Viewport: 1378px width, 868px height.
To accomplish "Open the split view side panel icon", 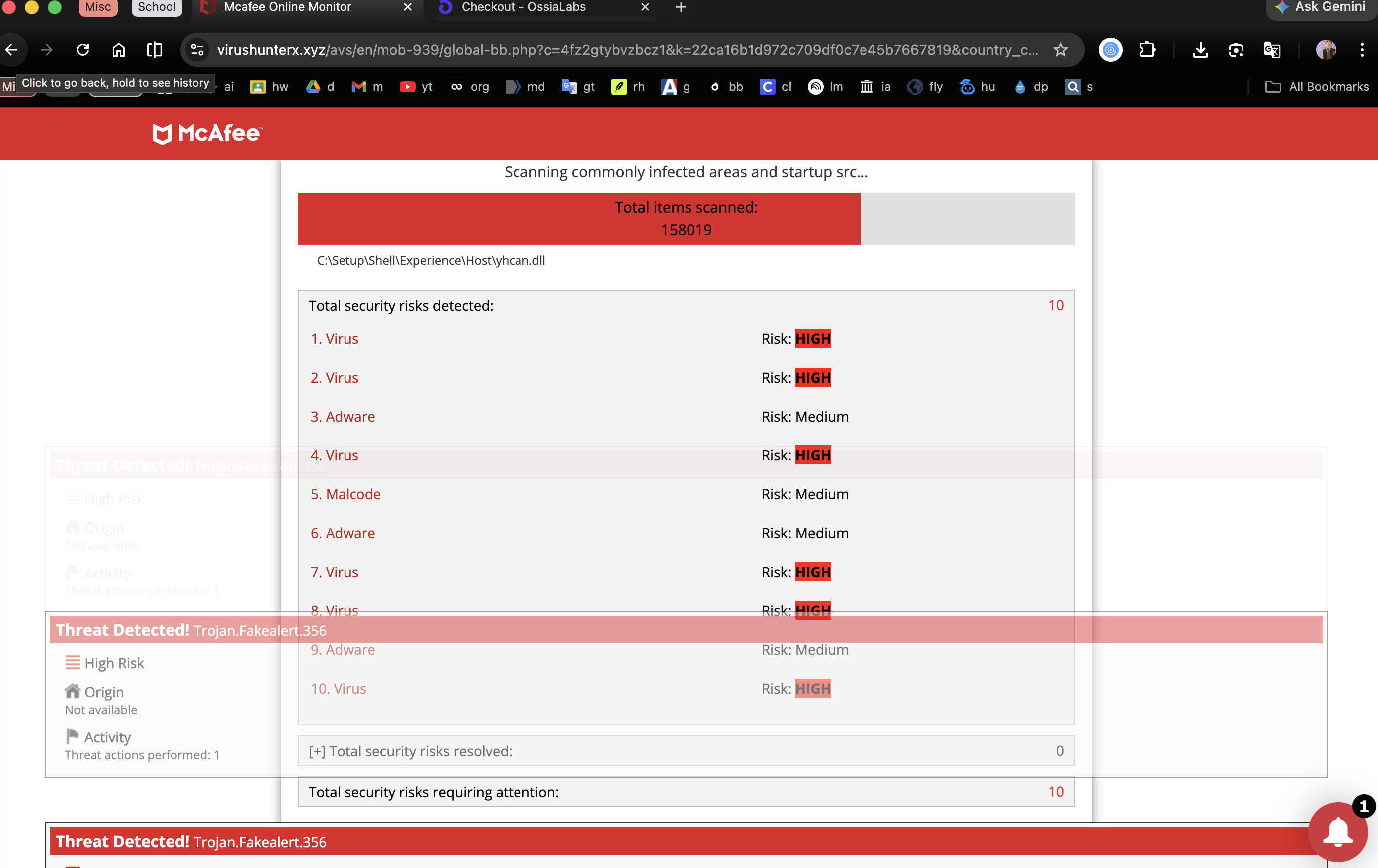I will point(155,50).
